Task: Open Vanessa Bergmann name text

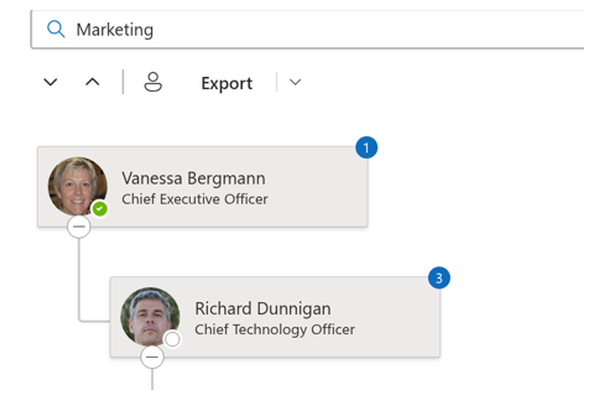Action: click(x=193, y=178)
